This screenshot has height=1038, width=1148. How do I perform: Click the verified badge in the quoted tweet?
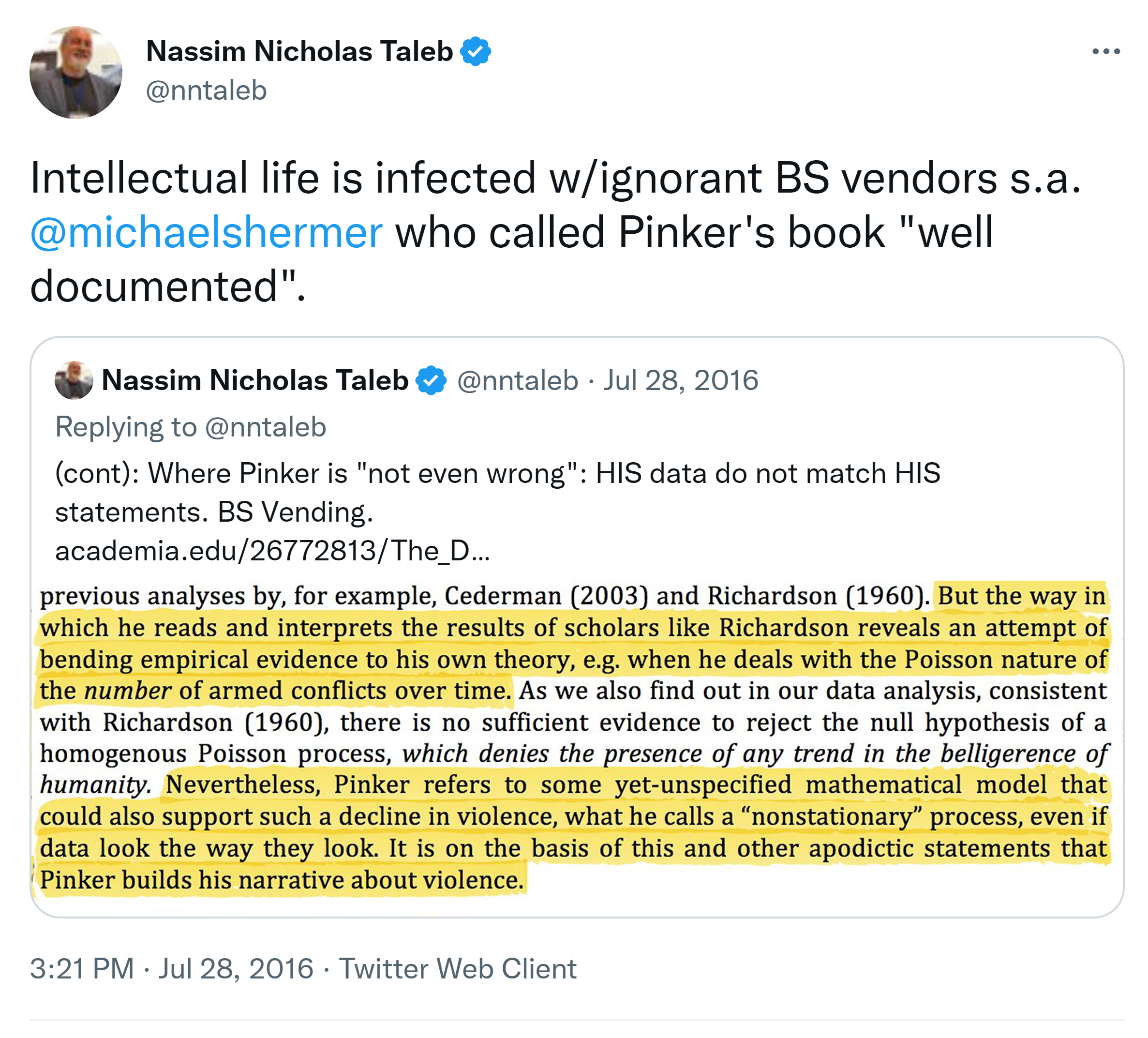point(431,380)
